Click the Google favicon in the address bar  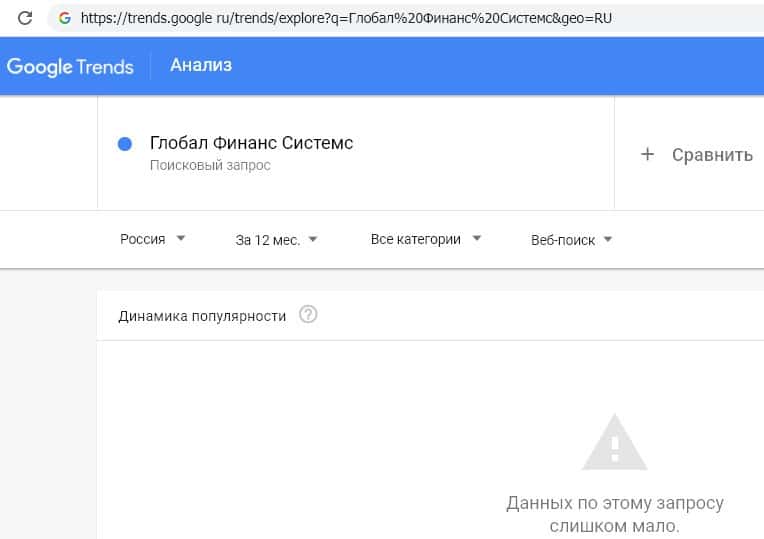click(x=65, y=18)
